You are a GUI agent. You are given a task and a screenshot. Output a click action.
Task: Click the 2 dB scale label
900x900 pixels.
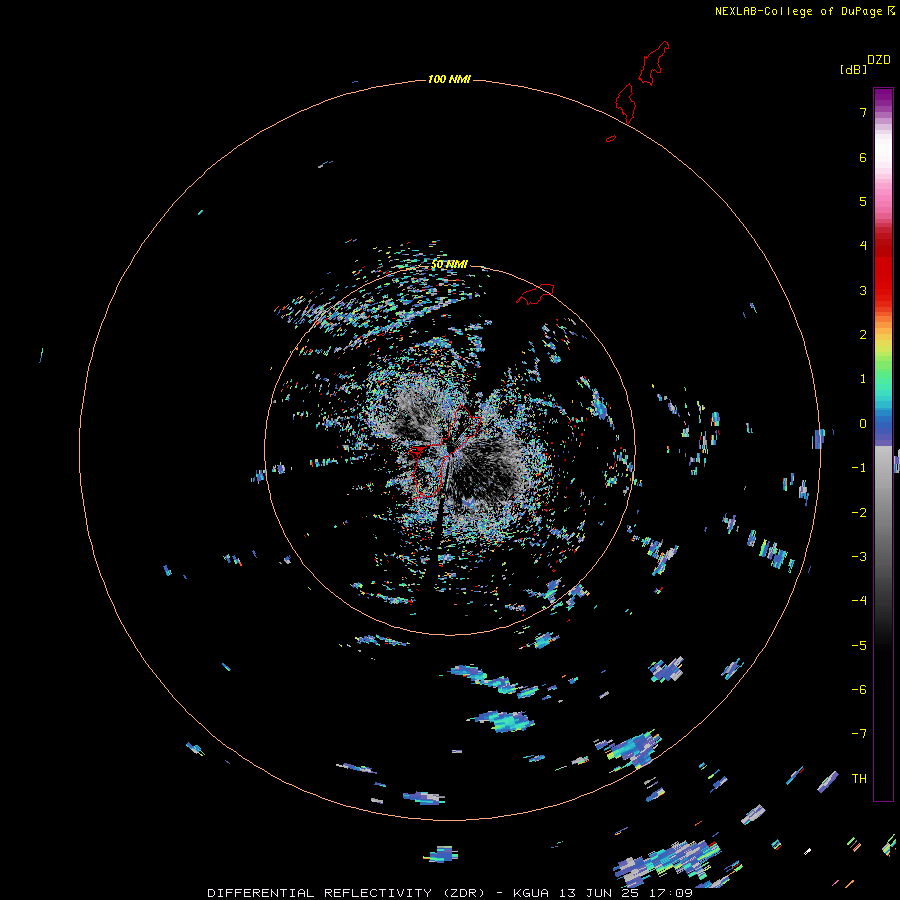point(863,335)
